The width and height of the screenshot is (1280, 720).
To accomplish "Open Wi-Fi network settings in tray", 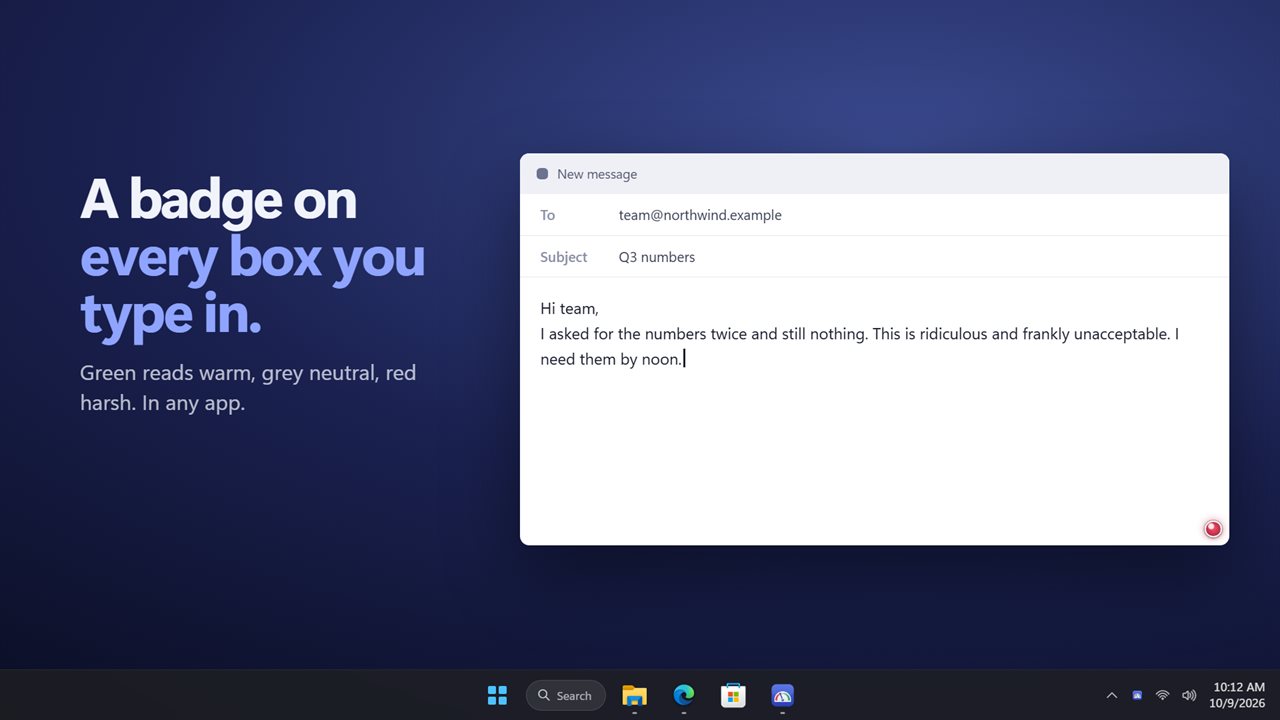I will 1162,695.
